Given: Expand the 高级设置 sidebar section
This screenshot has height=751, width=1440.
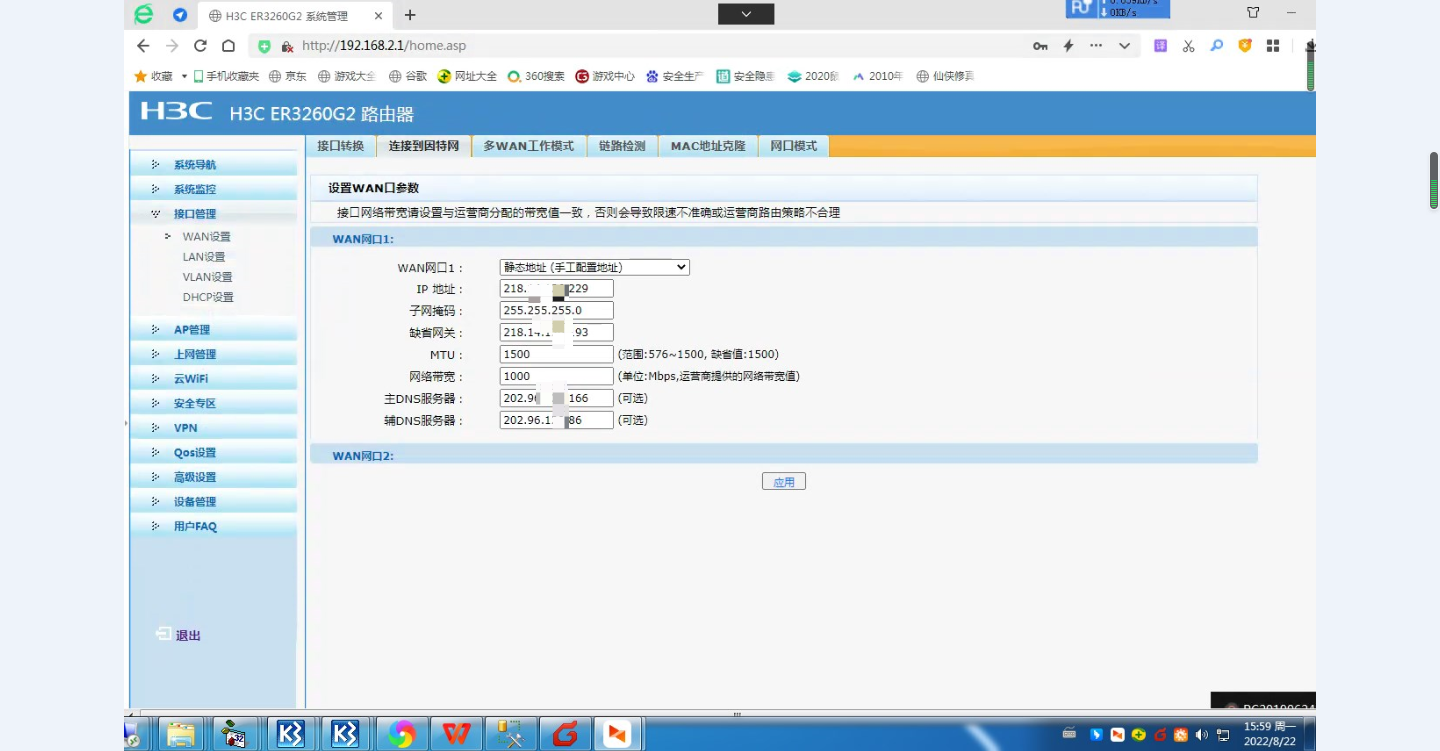Looking at the screenshot, I should [x=194, y=478].
